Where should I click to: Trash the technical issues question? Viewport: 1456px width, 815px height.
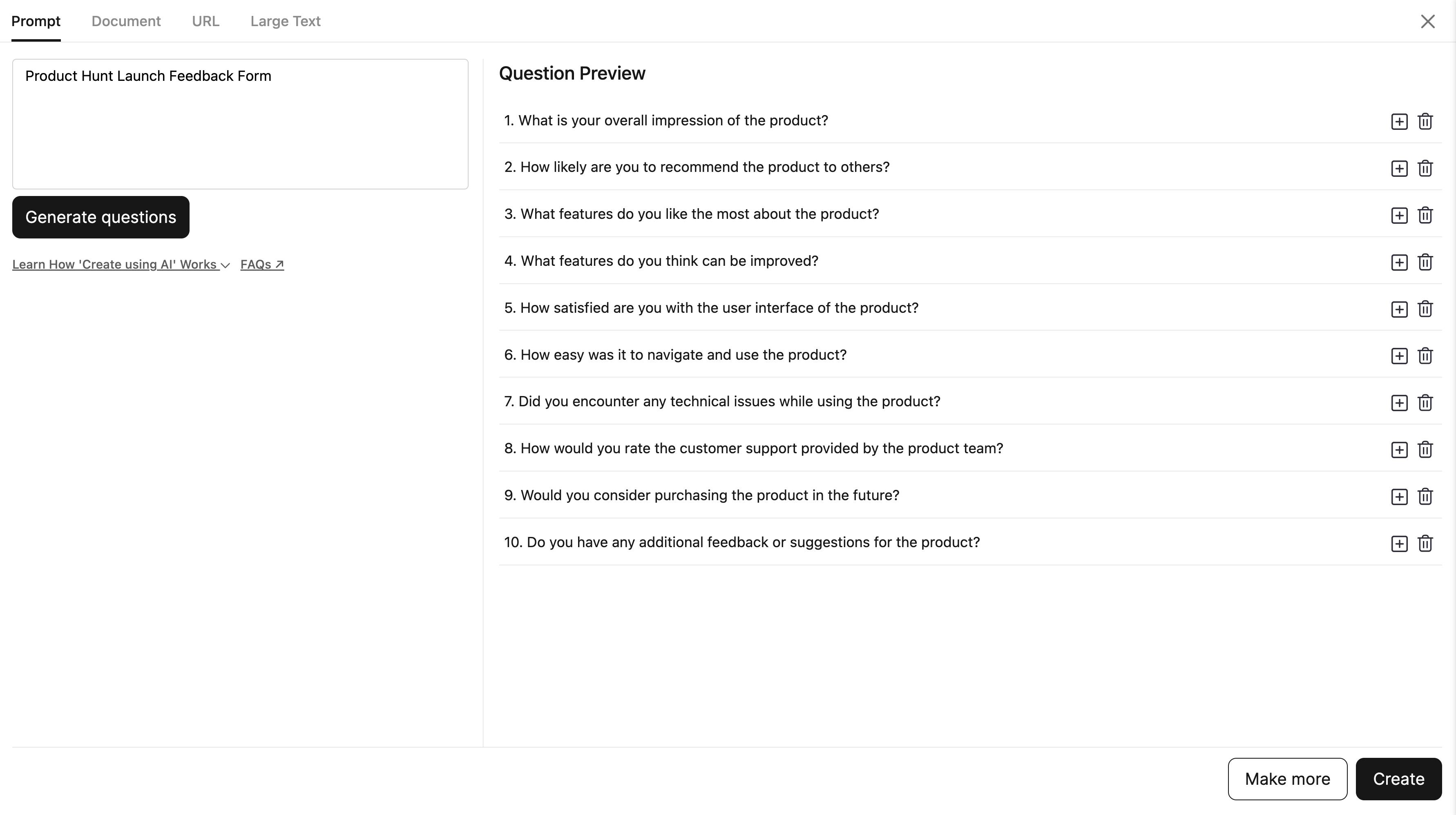point(1425,403)
